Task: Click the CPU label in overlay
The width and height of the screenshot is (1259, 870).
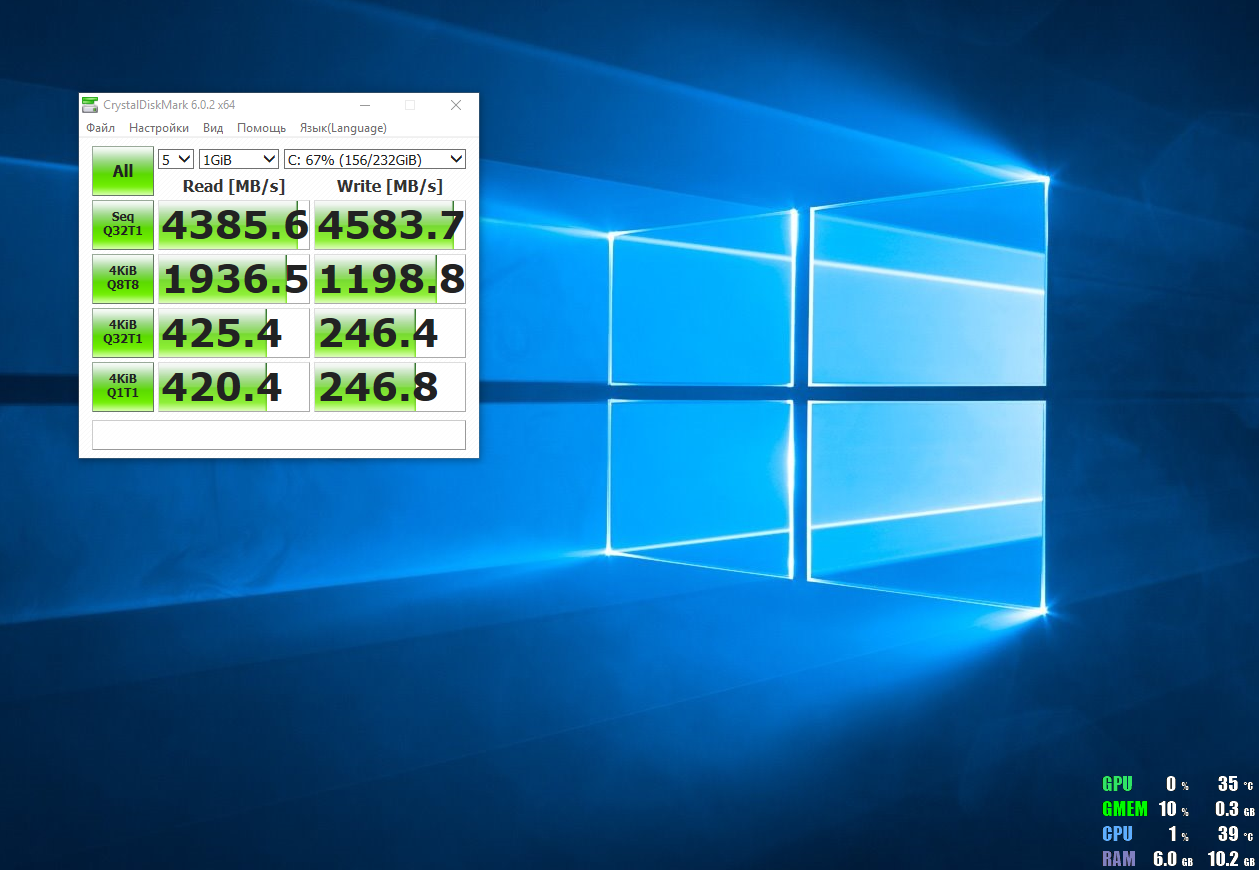Action: click(x=1117, y=835)
